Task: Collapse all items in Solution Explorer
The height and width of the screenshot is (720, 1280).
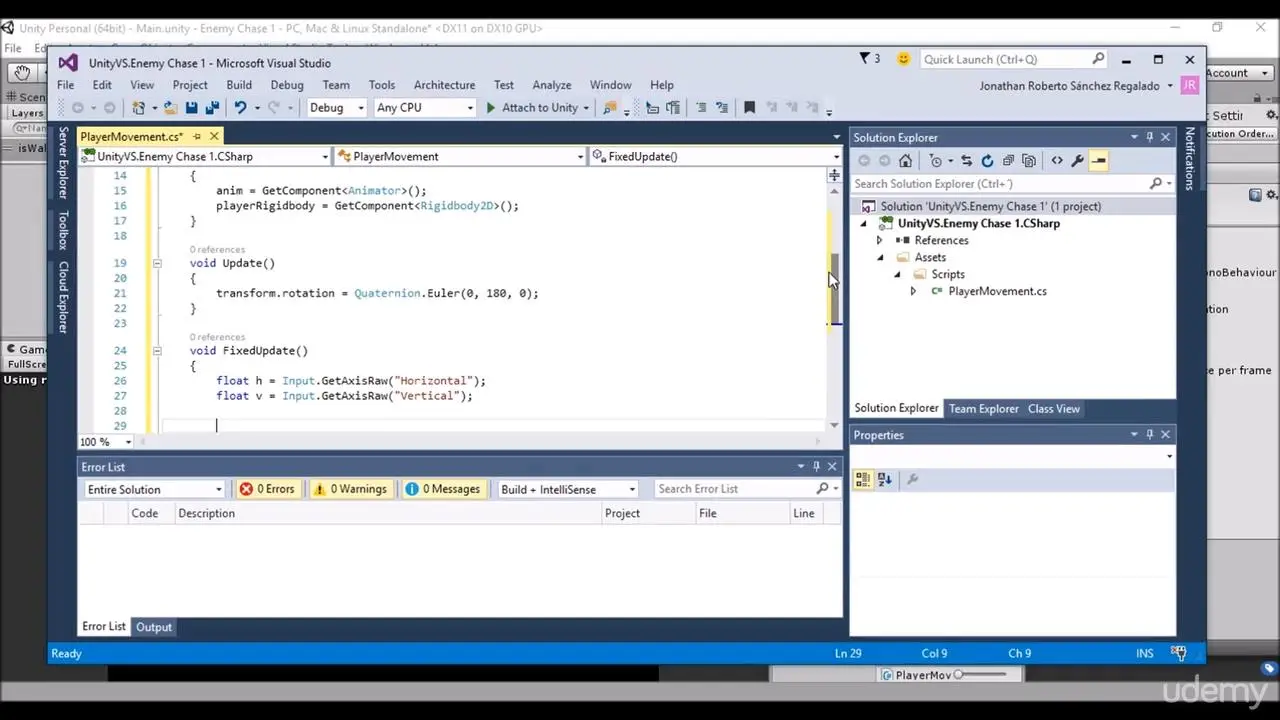Action: pyautogui.click(x=1008, y=160)
